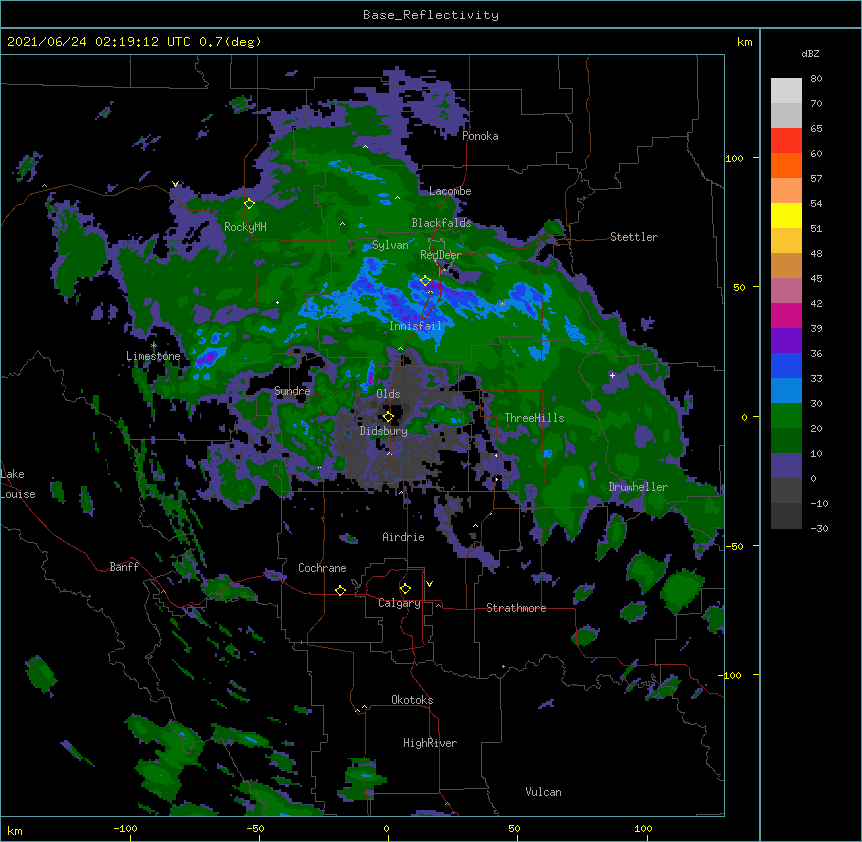
Task: Click the RockyMH city label
Action: 245,227
